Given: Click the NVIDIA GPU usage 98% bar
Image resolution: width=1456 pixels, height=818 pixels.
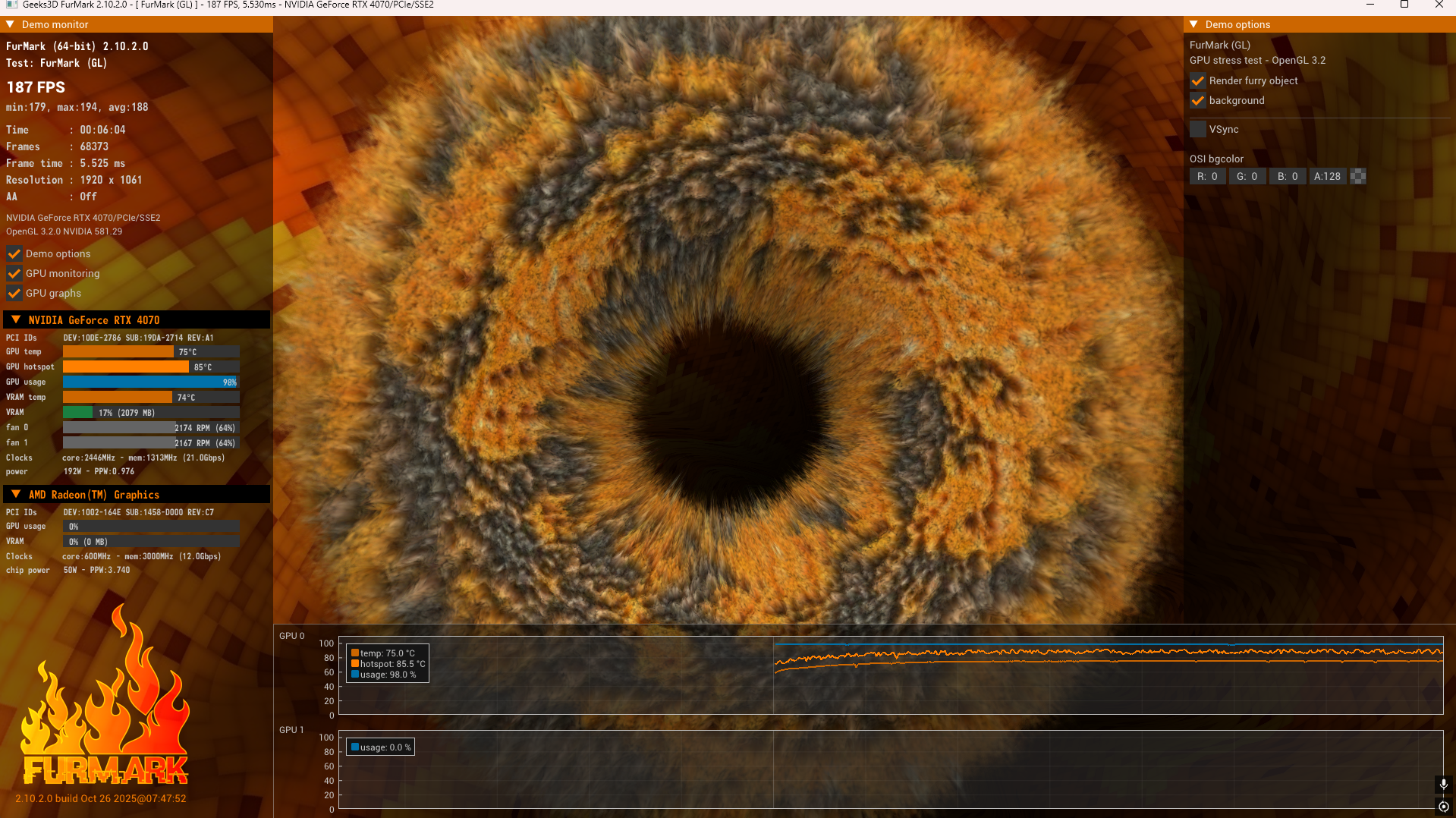Looking at the screenshot, I should tap(151, 382).
